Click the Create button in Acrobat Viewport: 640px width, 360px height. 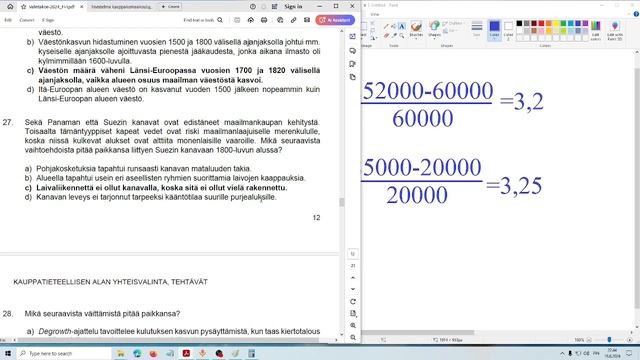[170, 7]
